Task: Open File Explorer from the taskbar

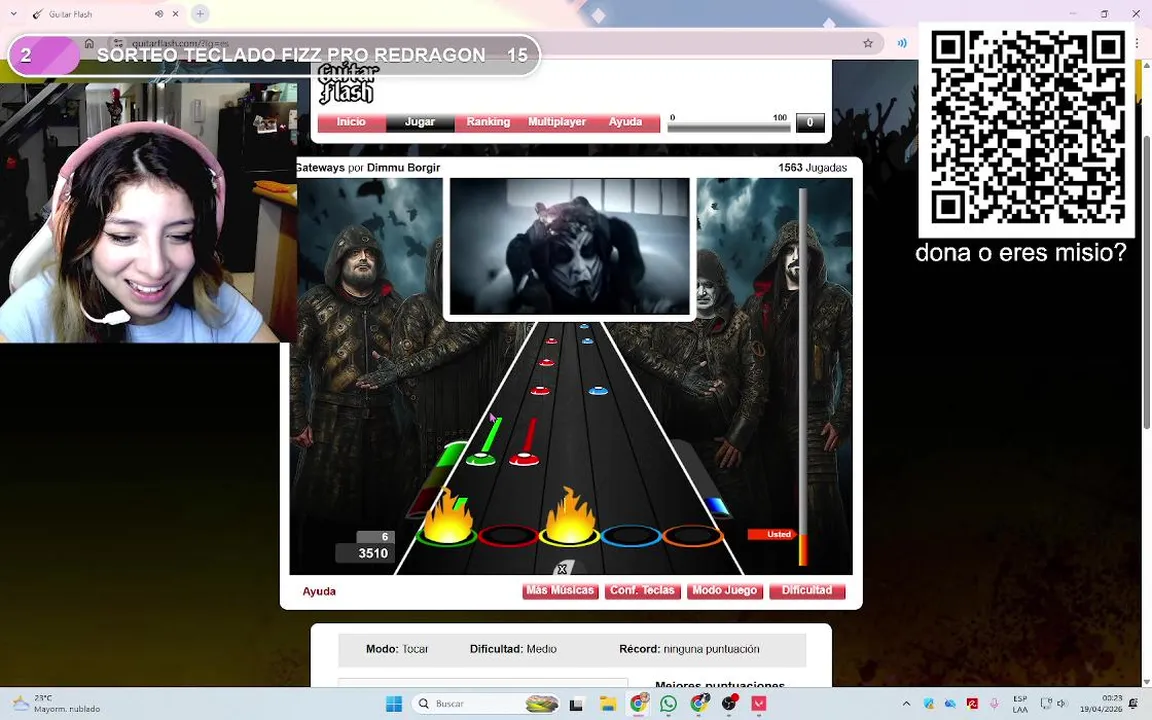Action: [x=608, y=704]
